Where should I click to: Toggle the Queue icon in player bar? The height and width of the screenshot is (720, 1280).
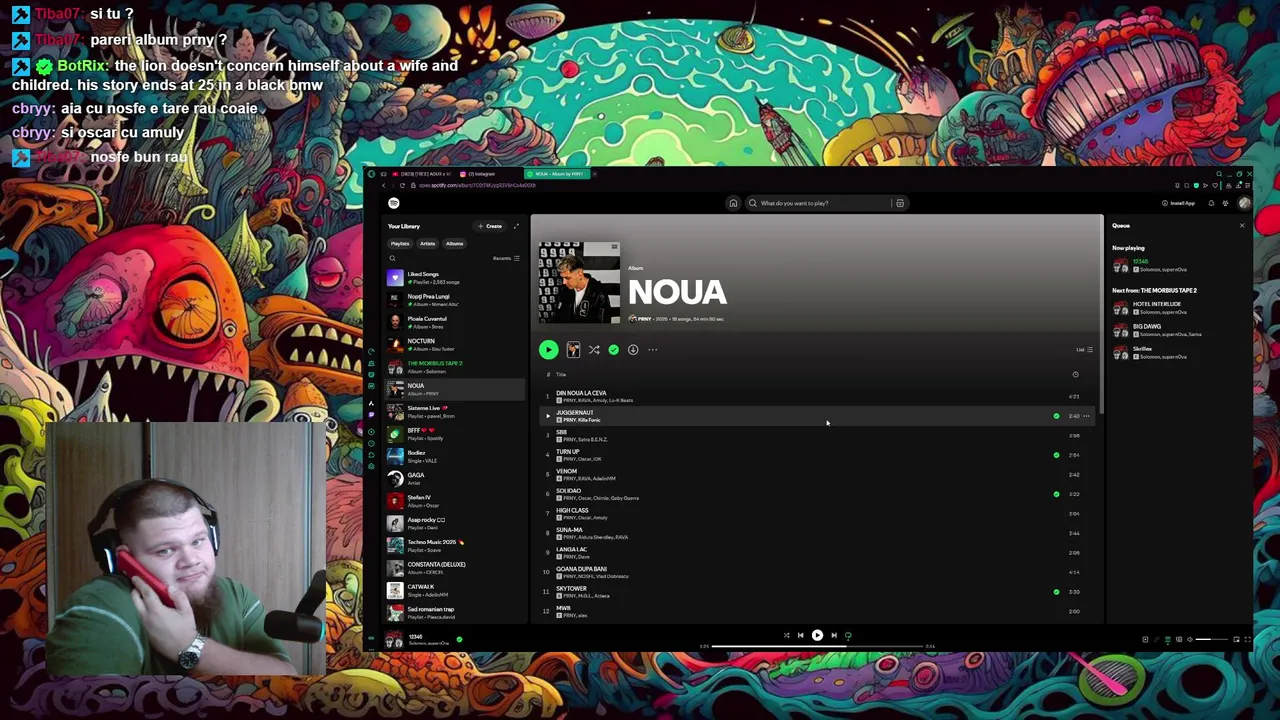click(1168, 639)
